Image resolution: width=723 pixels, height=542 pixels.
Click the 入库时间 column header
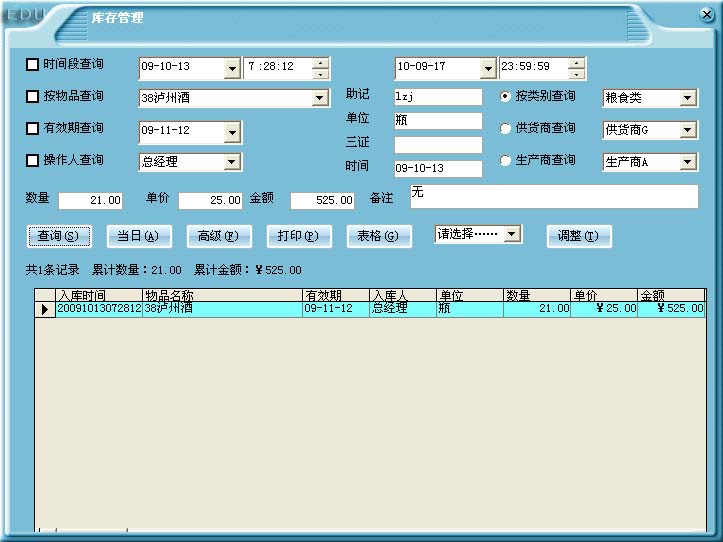[x=99, y=295]
